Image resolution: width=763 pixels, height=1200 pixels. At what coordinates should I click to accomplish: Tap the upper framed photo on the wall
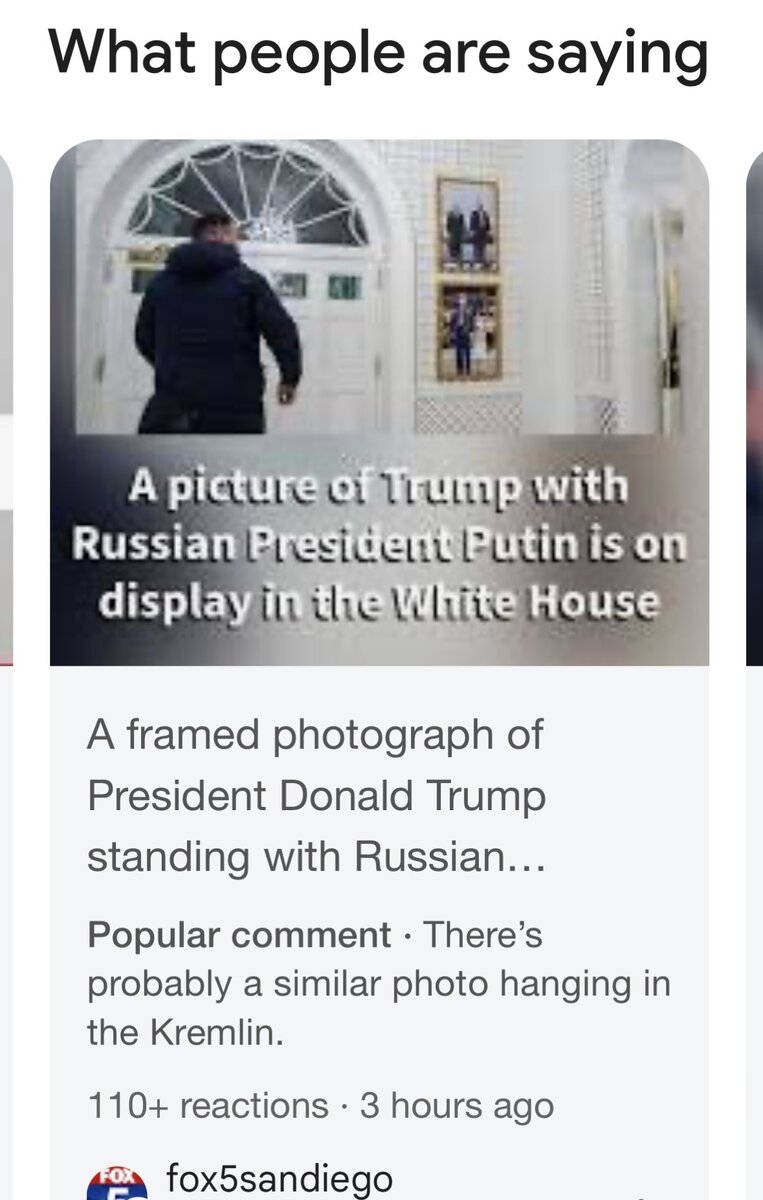468,224
